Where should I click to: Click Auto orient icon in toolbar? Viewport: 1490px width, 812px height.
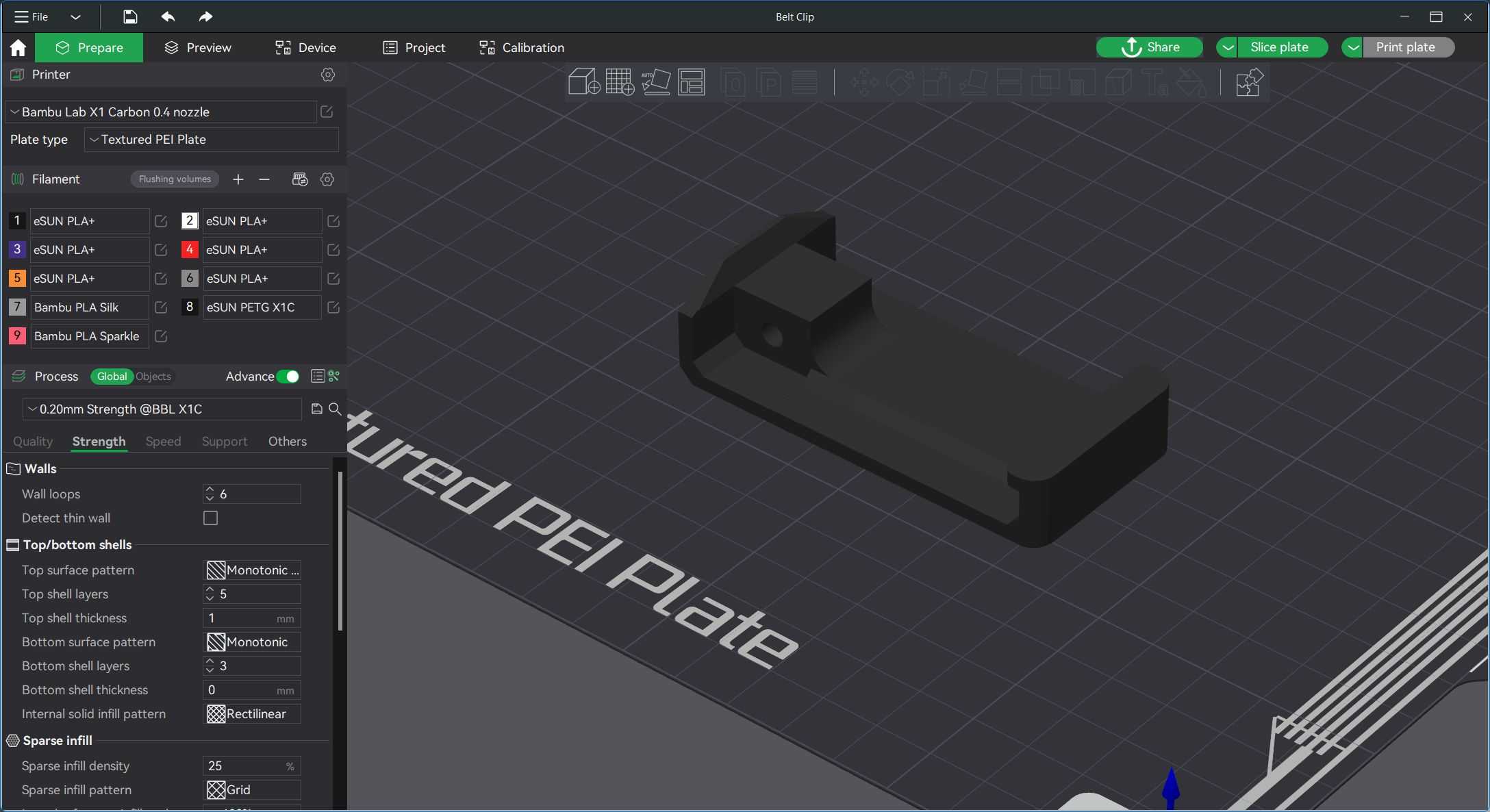[656, 82]
